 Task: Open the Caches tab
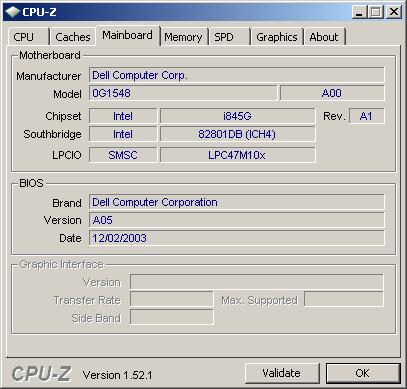click(x=73, y=37)
